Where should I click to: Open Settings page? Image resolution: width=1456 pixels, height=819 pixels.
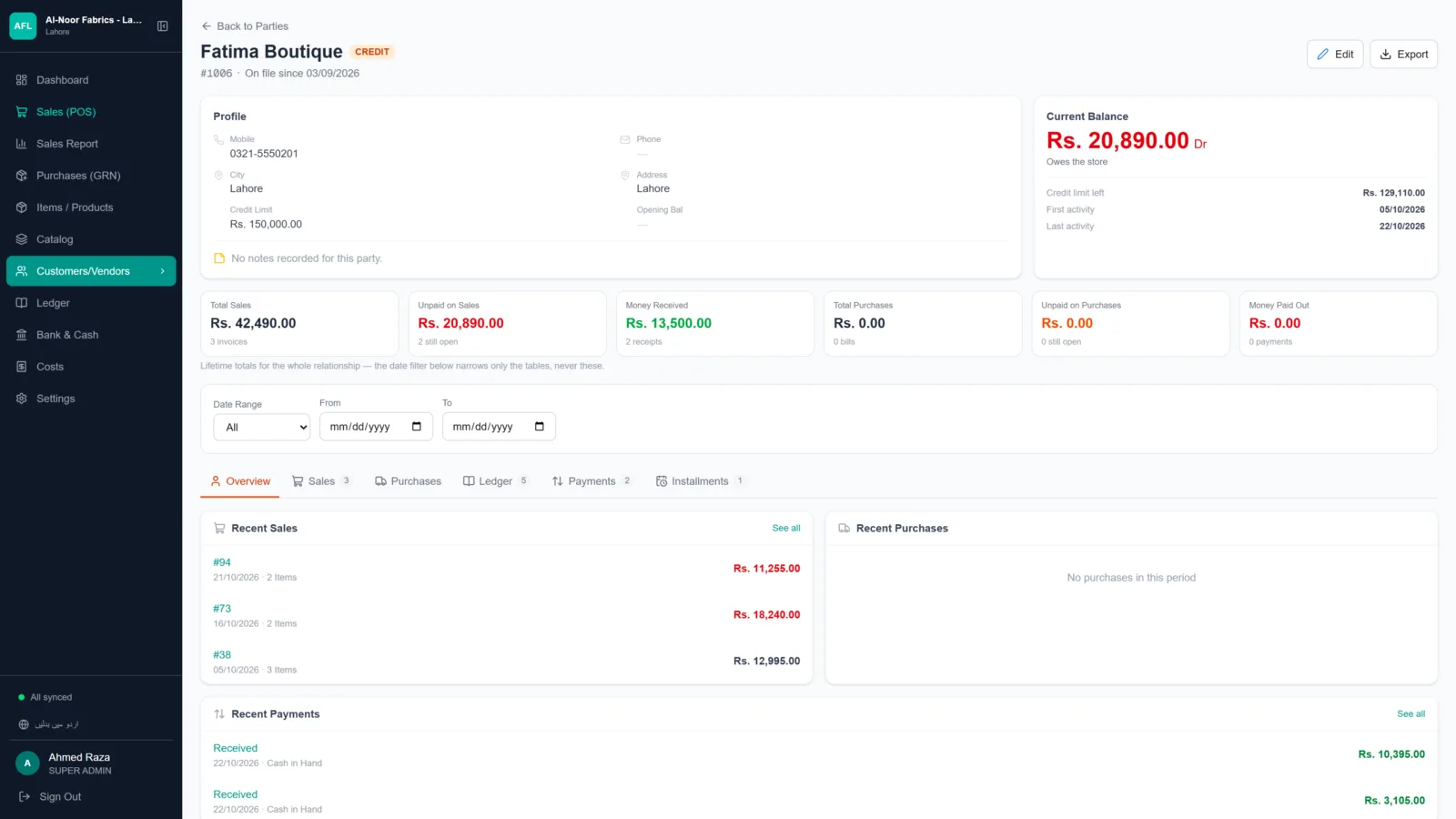91,399
